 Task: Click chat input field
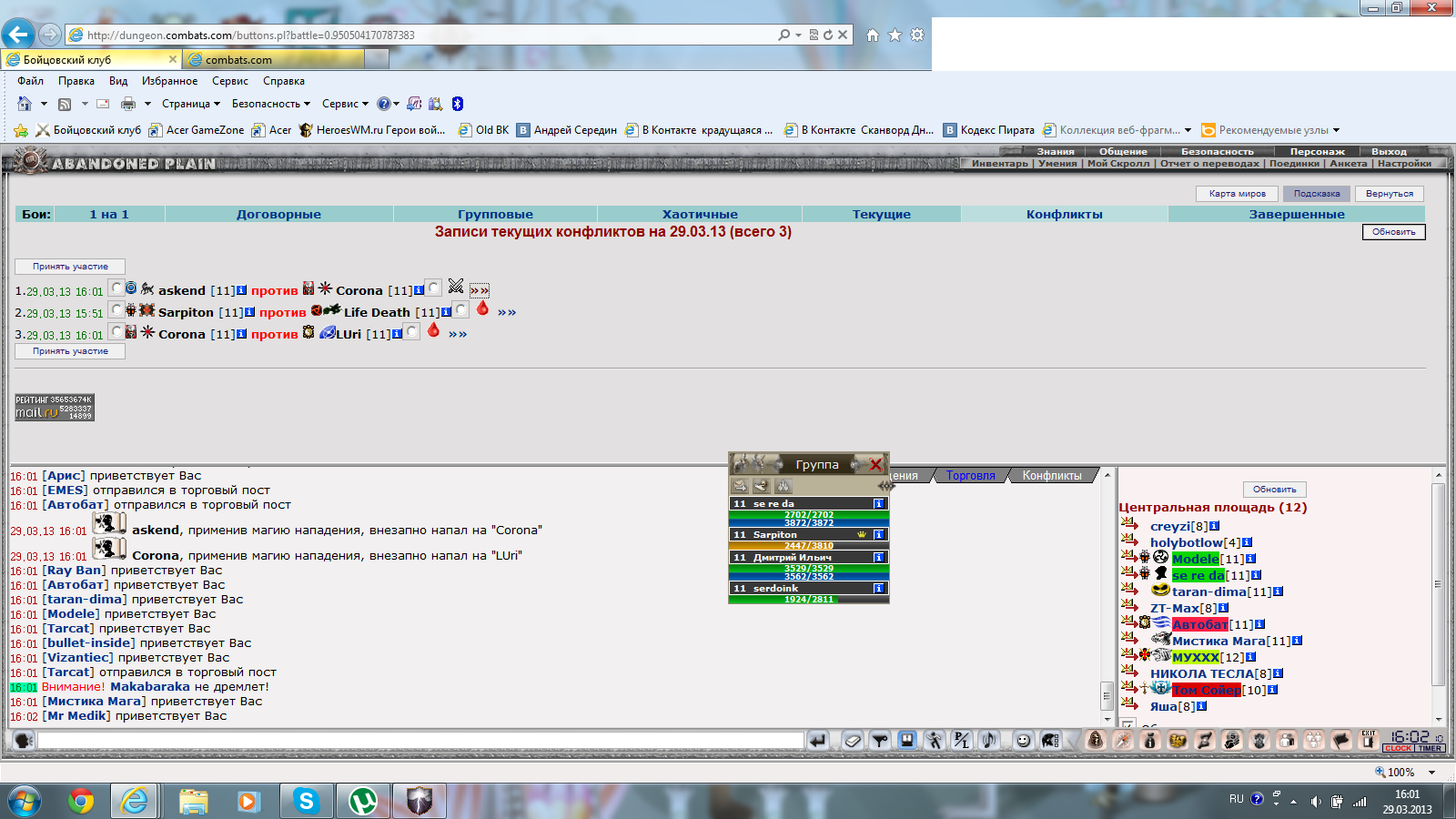[420, 741]
